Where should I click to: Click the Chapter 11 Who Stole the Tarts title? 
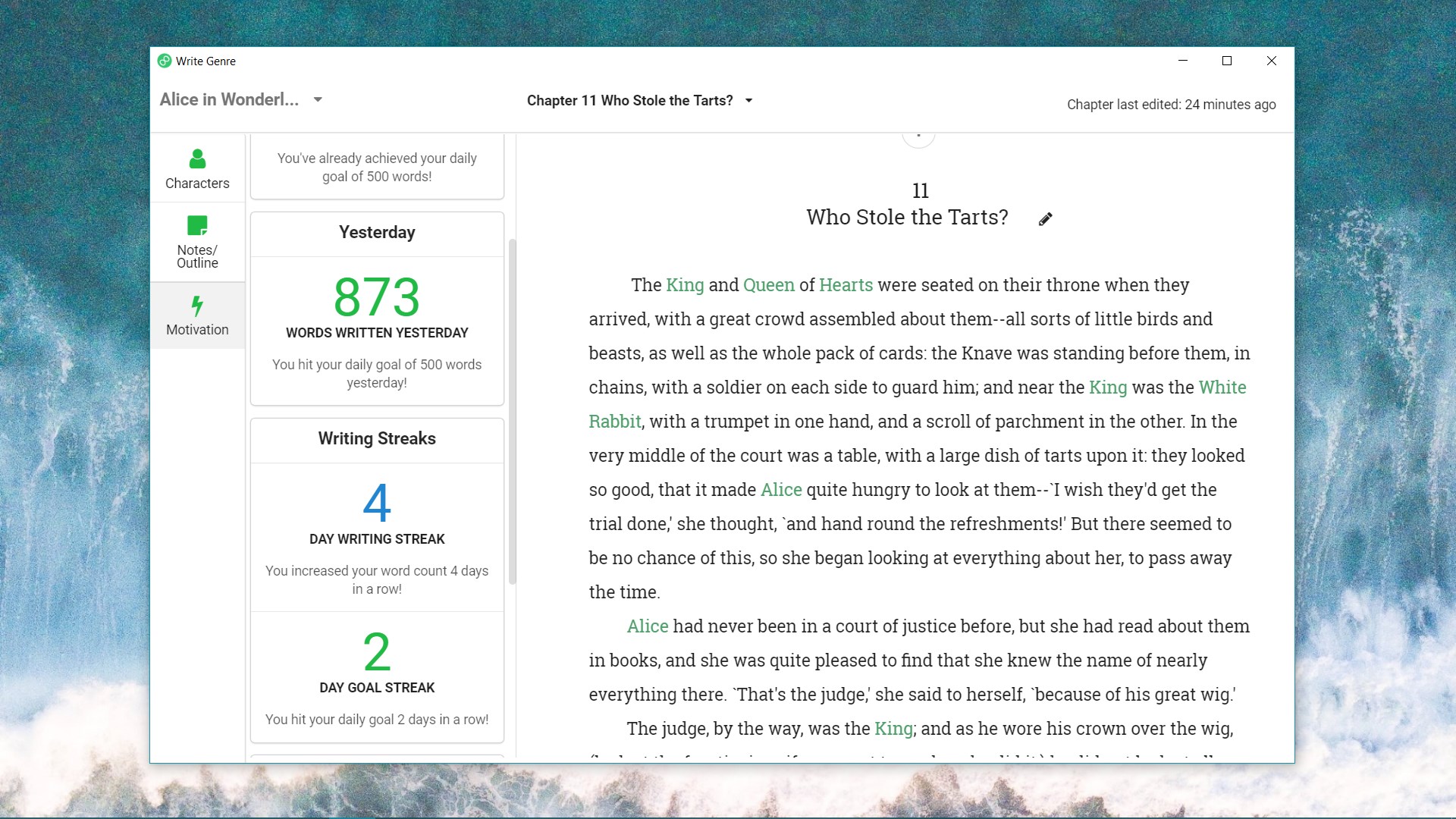point(629,100)
